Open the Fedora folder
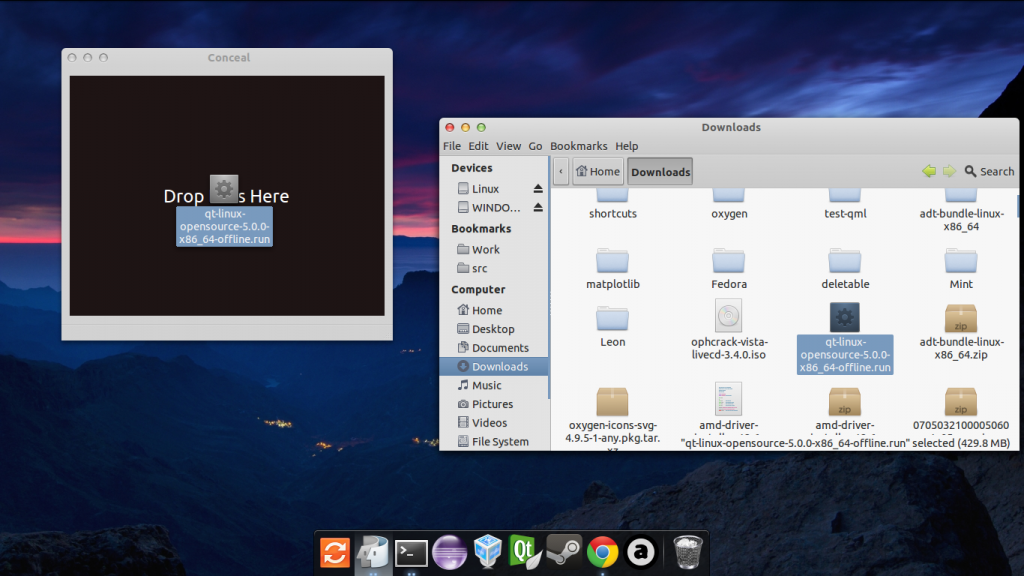 (x=728, y=263)
